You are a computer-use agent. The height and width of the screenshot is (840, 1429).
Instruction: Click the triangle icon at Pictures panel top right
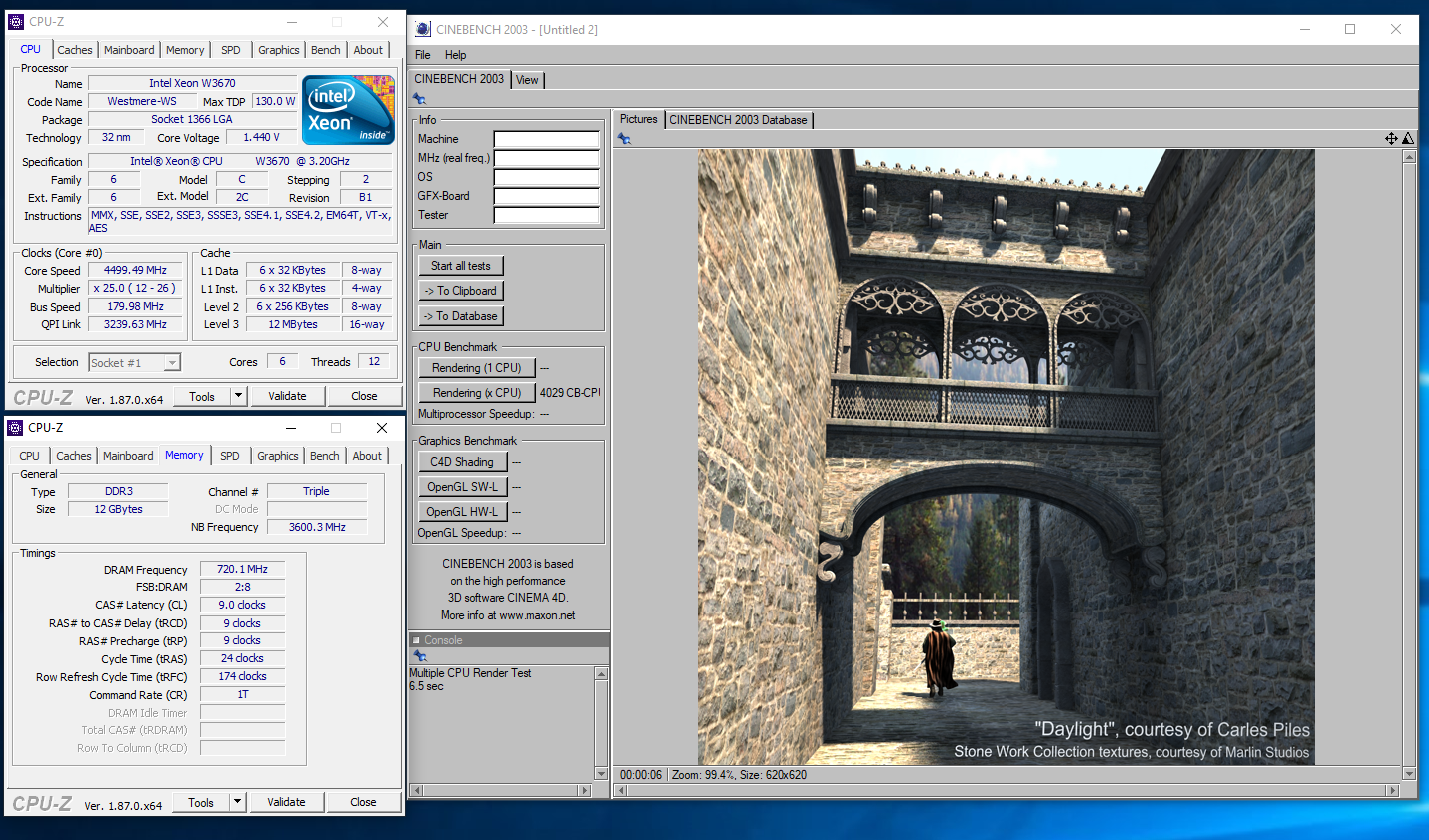[1408, 139]
